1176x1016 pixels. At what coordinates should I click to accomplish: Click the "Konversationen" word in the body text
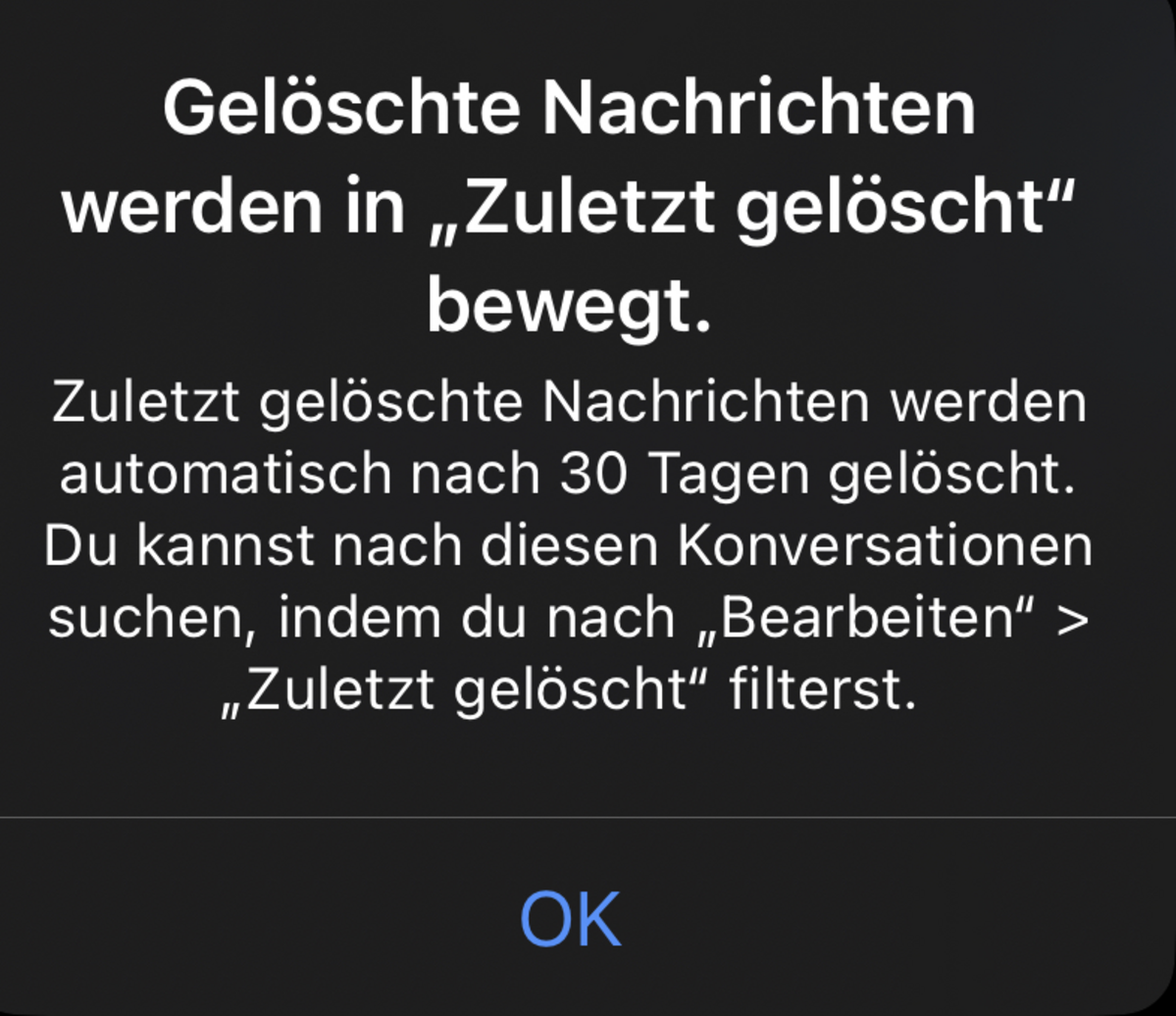[x=885, y=546]
